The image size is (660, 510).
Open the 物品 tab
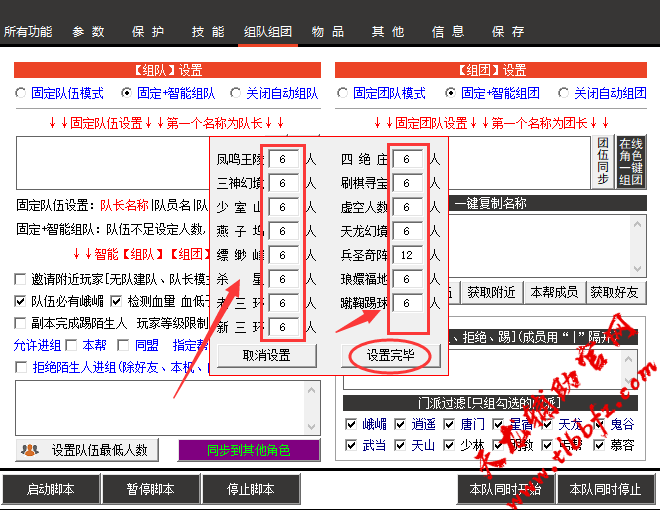pos(328,32)
